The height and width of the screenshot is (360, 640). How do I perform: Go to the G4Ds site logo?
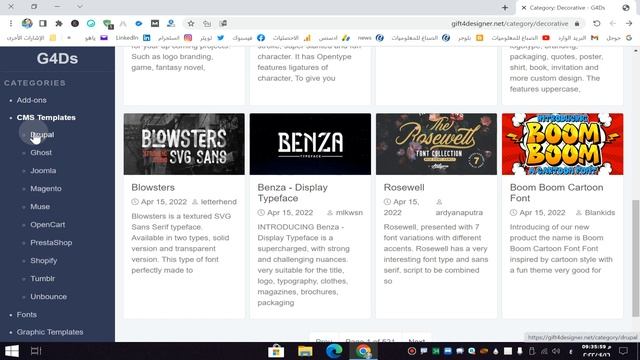click(57, 58)
